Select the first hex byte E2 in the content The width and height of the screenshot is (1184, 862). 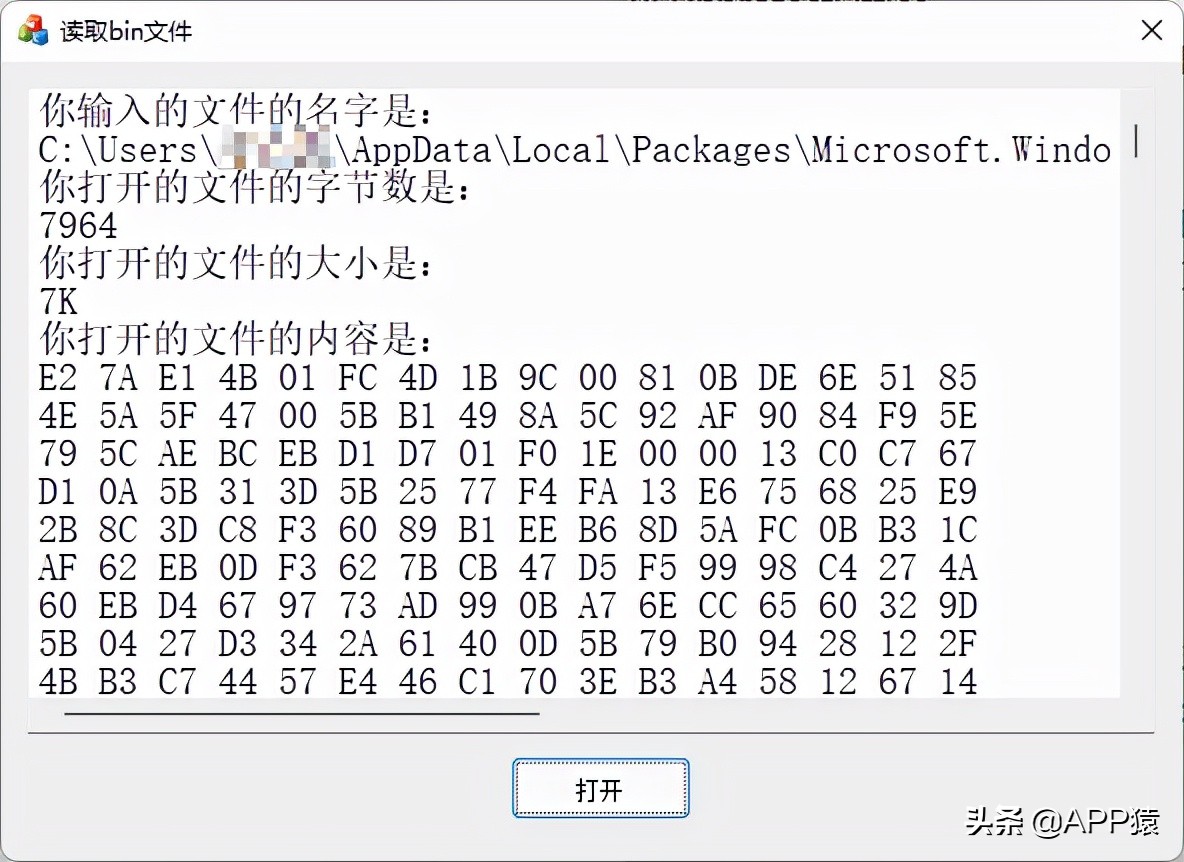click(57, 378)
